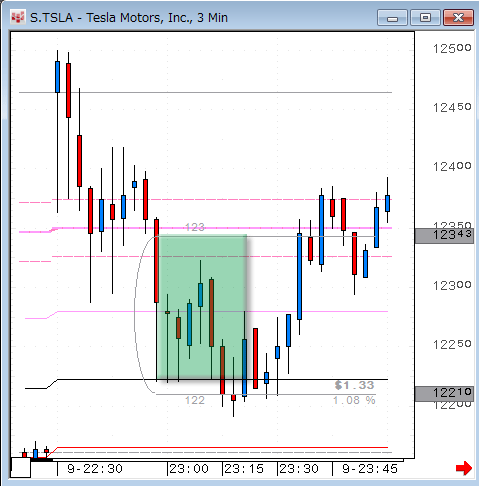Click the 12300 price axis label

point(452,285)
